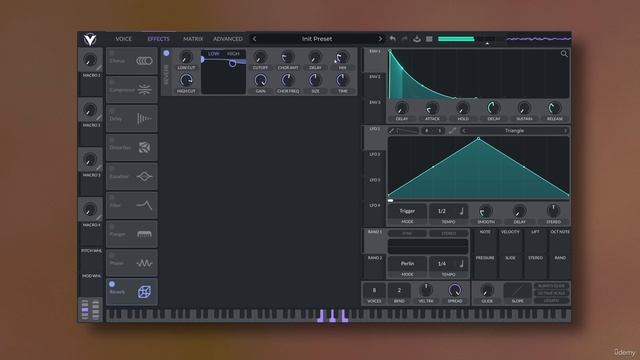Click the reverb Low/High filter display
The image size is (640, 360).
(224, 72)
